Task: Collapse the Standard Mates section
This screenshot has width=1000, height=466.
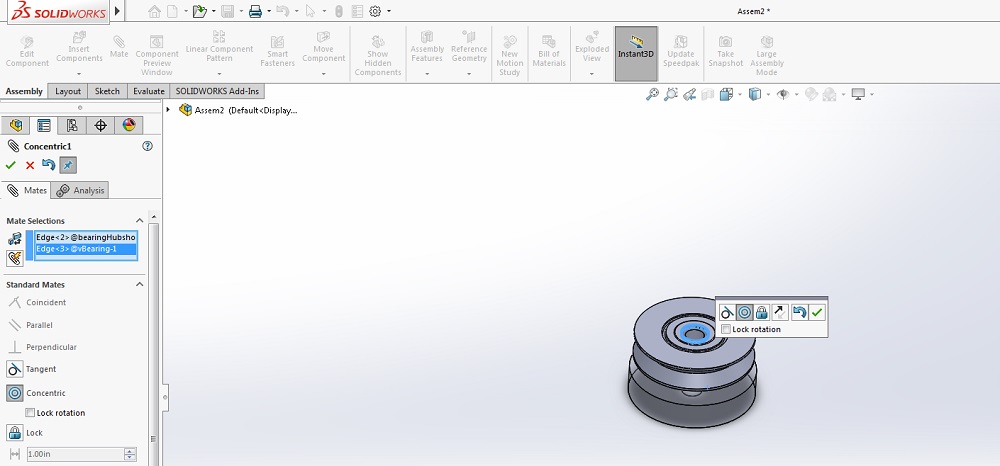Action: point(140,284)
